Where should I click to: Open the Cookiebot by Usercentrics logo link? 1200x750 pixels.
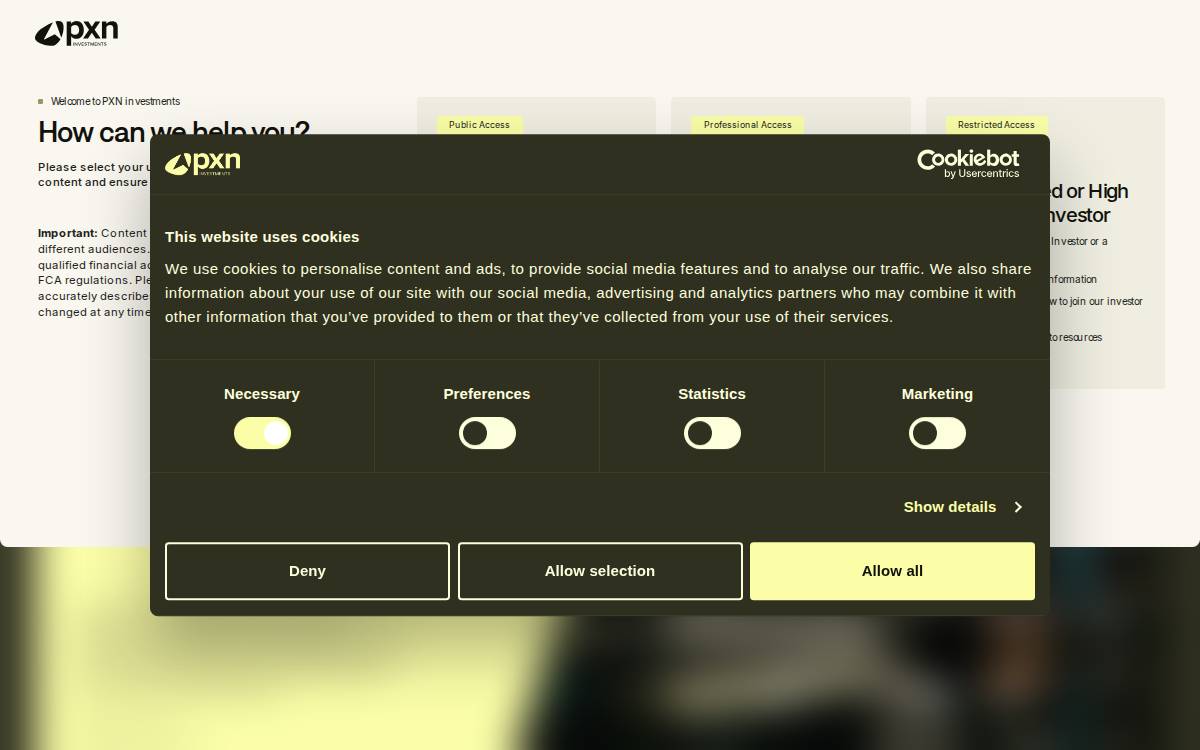coord(968,164)
